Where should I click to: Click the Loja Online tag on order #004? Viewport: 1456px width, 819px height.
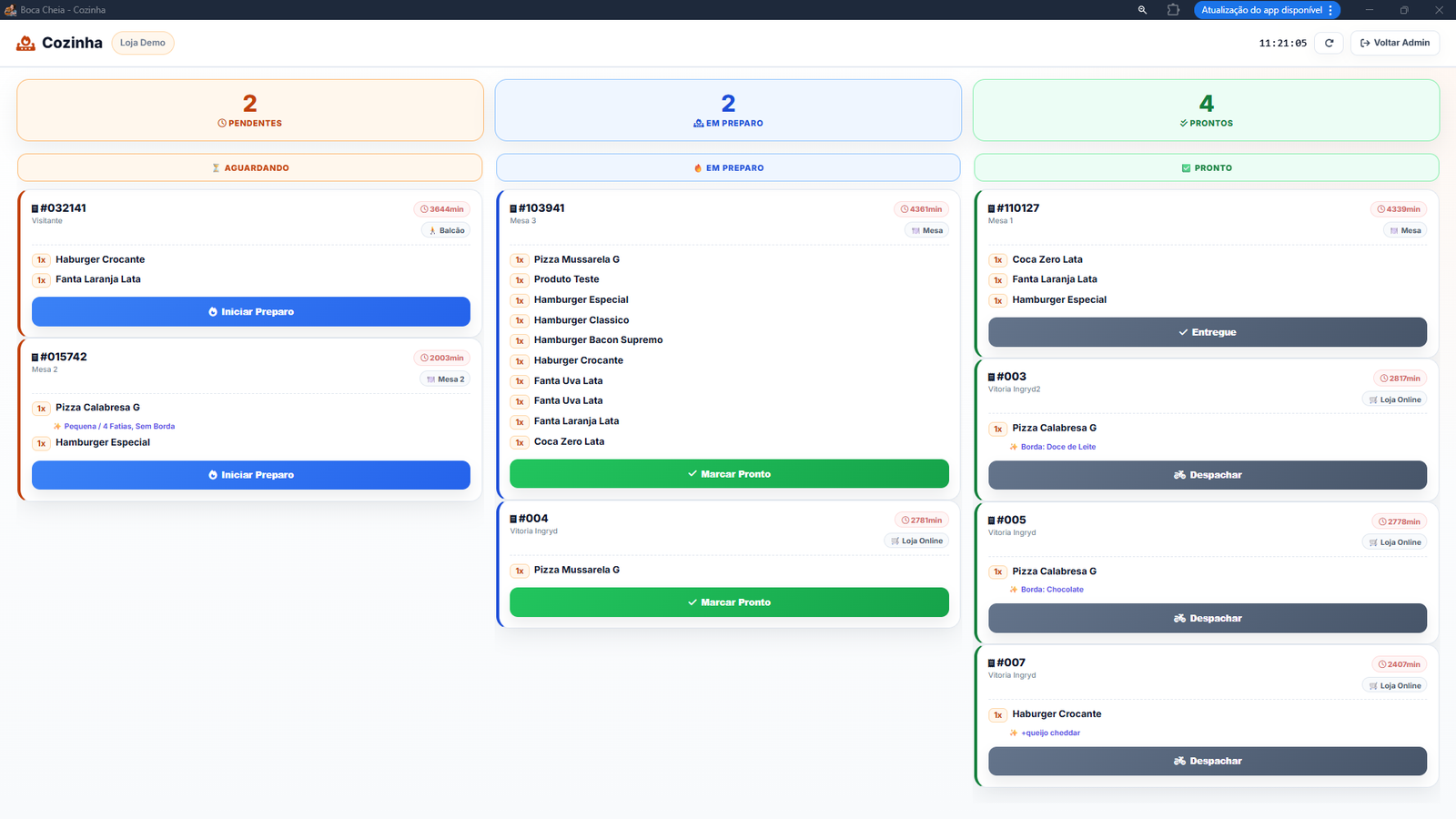(916, 541)
